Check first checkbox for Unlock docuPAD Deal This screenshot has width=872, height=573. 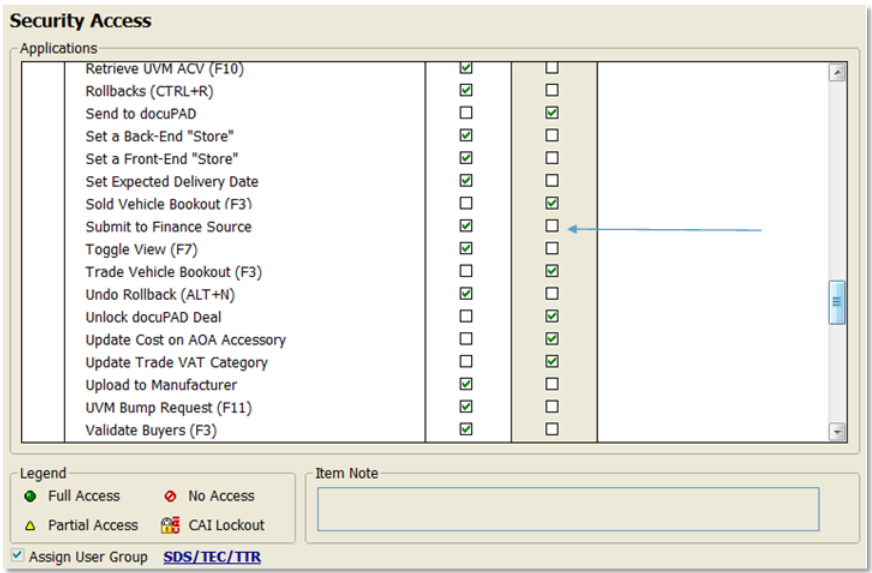pos(466,316)
